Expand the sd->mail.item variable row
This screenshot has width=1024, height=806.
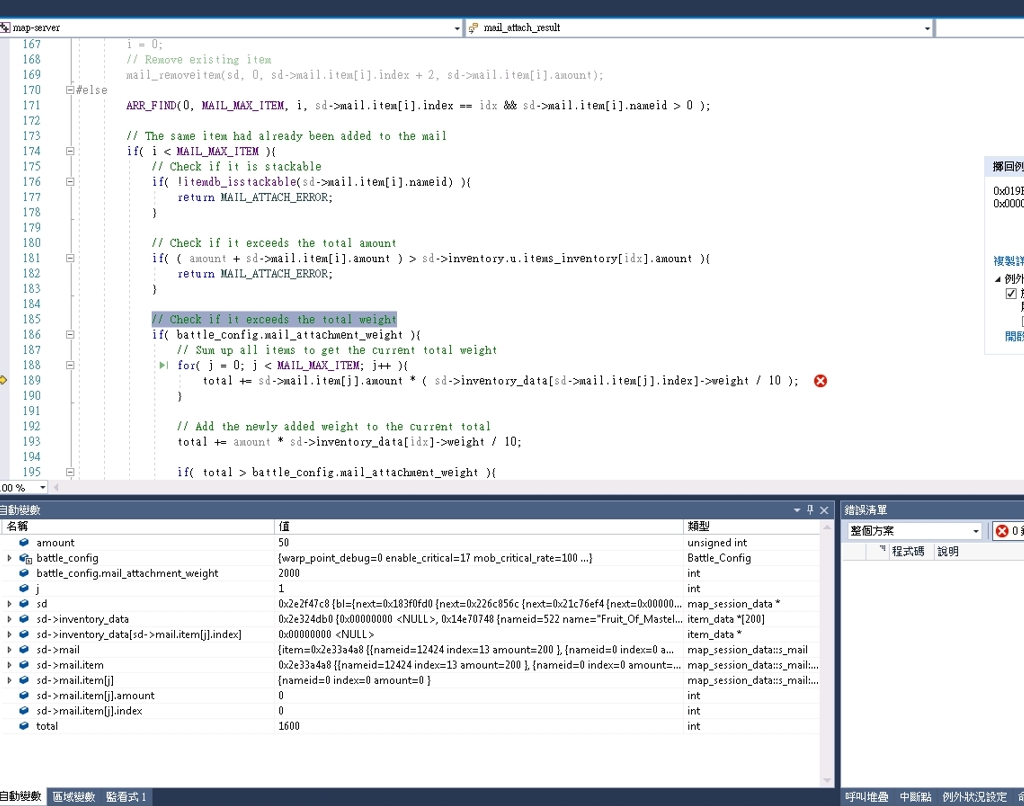[x=9, y=665]
